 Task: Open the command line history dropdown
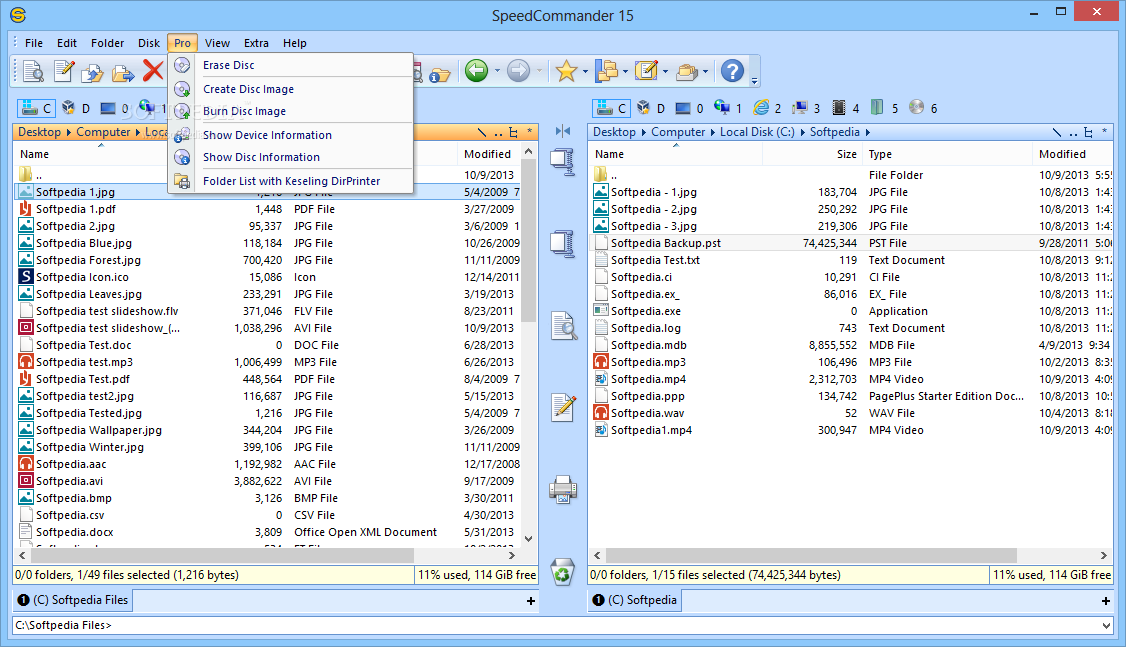[x=1107, y=625]
